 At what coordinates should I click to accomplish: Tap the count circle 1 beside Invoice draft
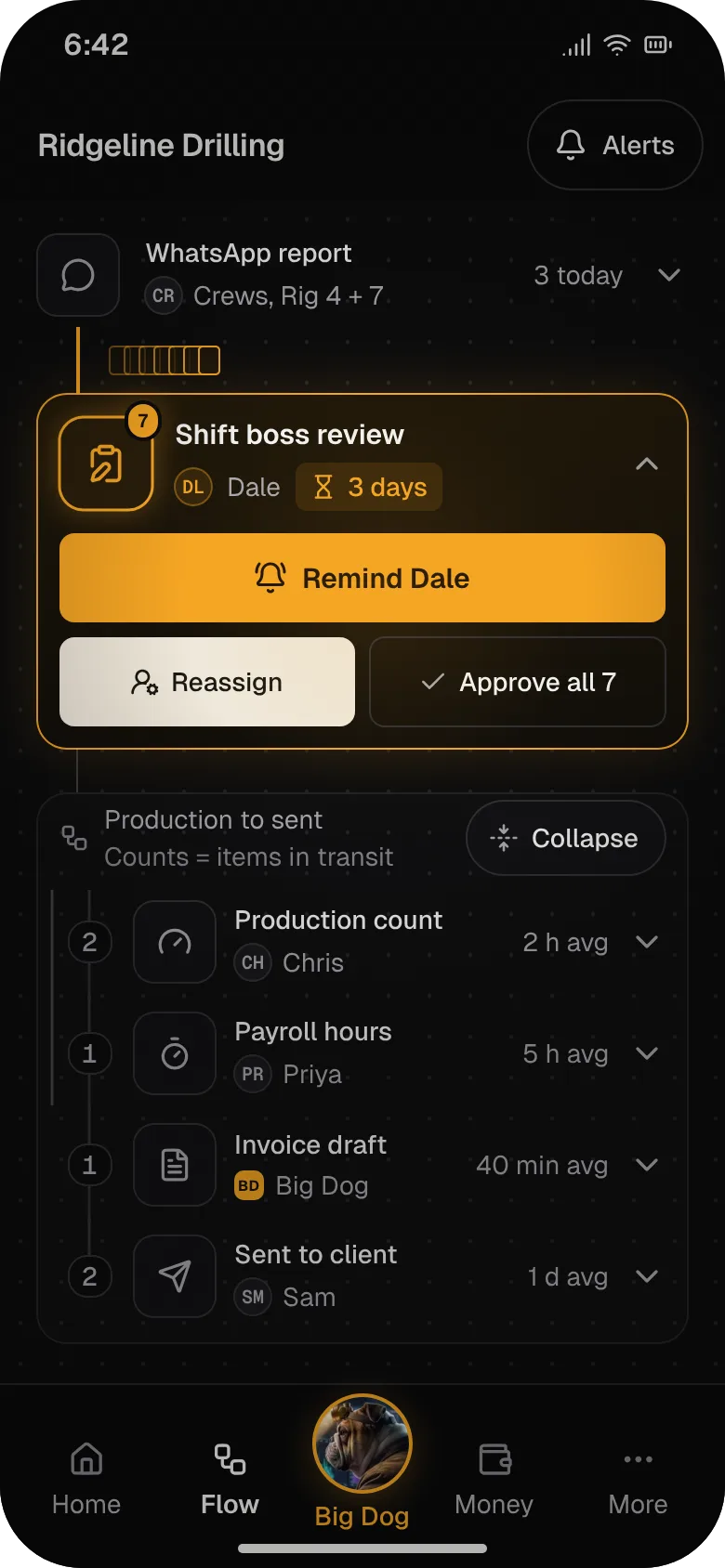point(89,1165)
